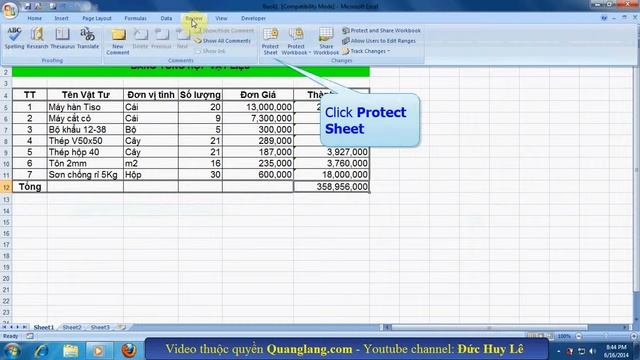Click cell with value 13,000,000
The height and width of the screenshot is (360, 640).
tap(258, 107)
